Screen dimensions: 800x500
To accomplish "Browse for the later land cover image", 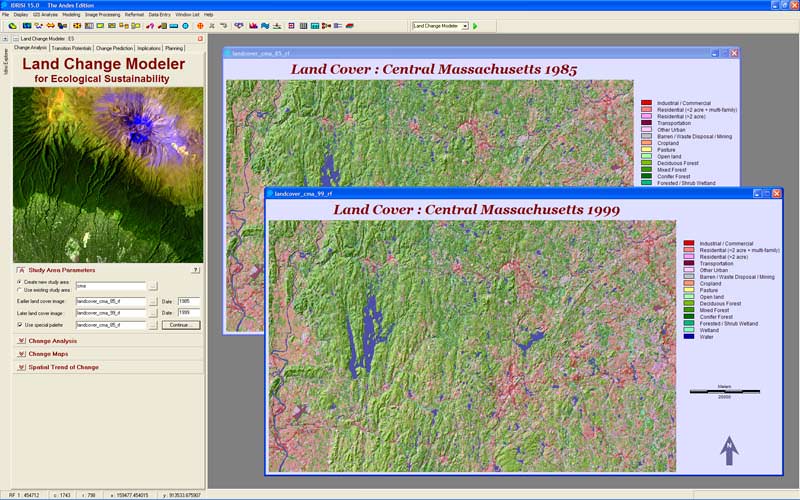I will [153, 313].
